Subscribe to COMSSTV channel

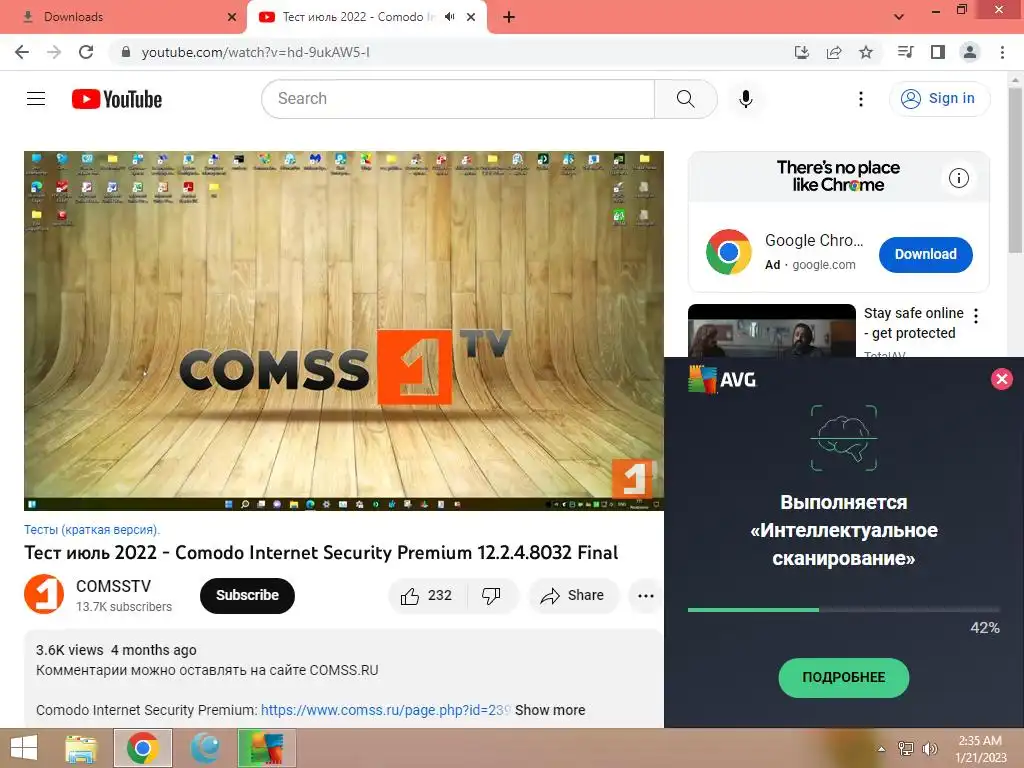click(247, 596)
